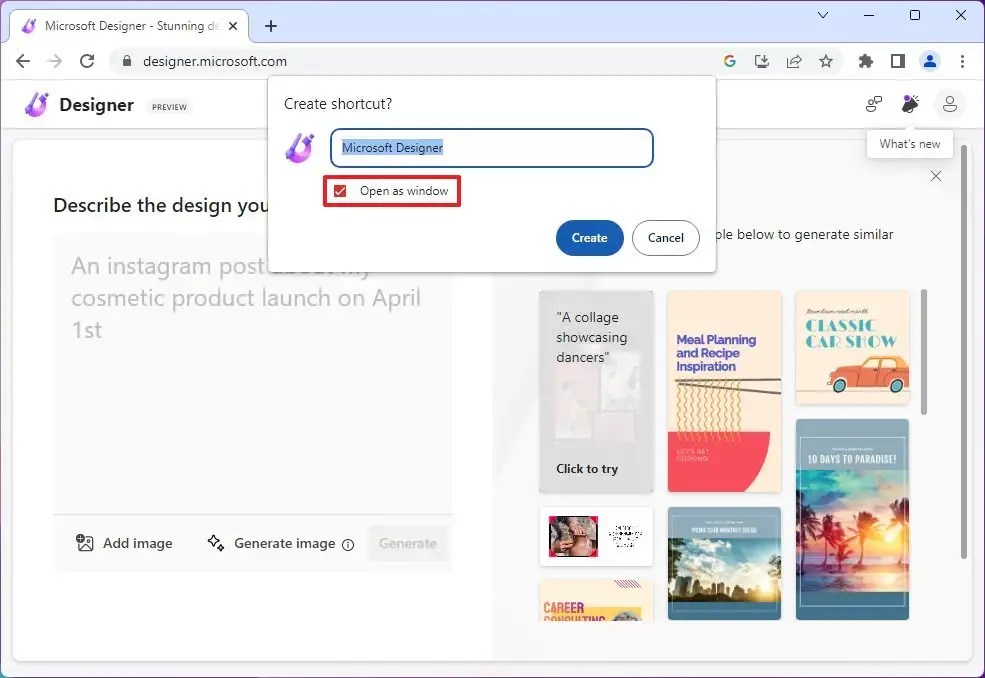Close the Microsoft Designer tab
Screen dimensions: 985x678
232,26
